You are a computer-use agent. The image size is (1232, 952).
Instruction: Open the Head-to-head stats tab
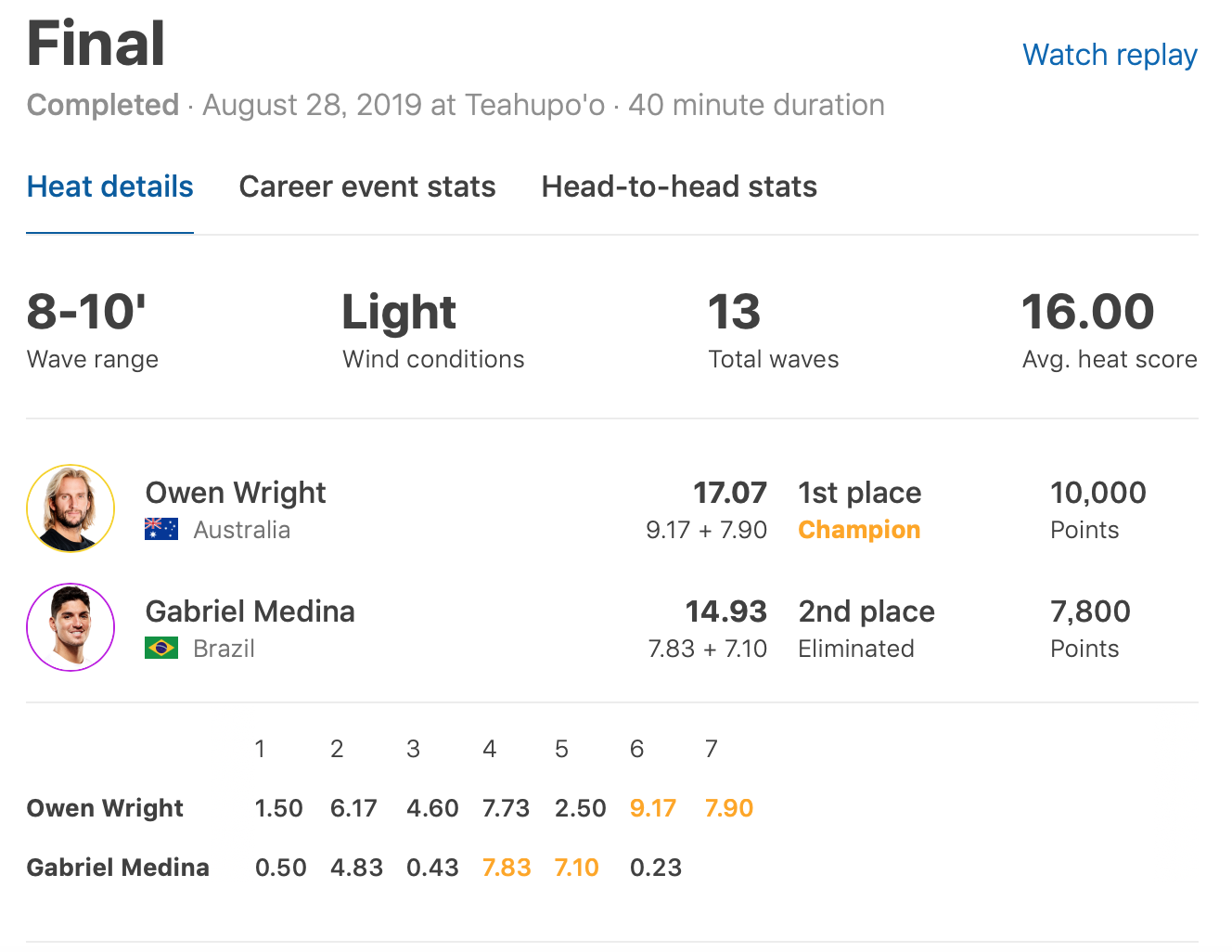[679, 187]
